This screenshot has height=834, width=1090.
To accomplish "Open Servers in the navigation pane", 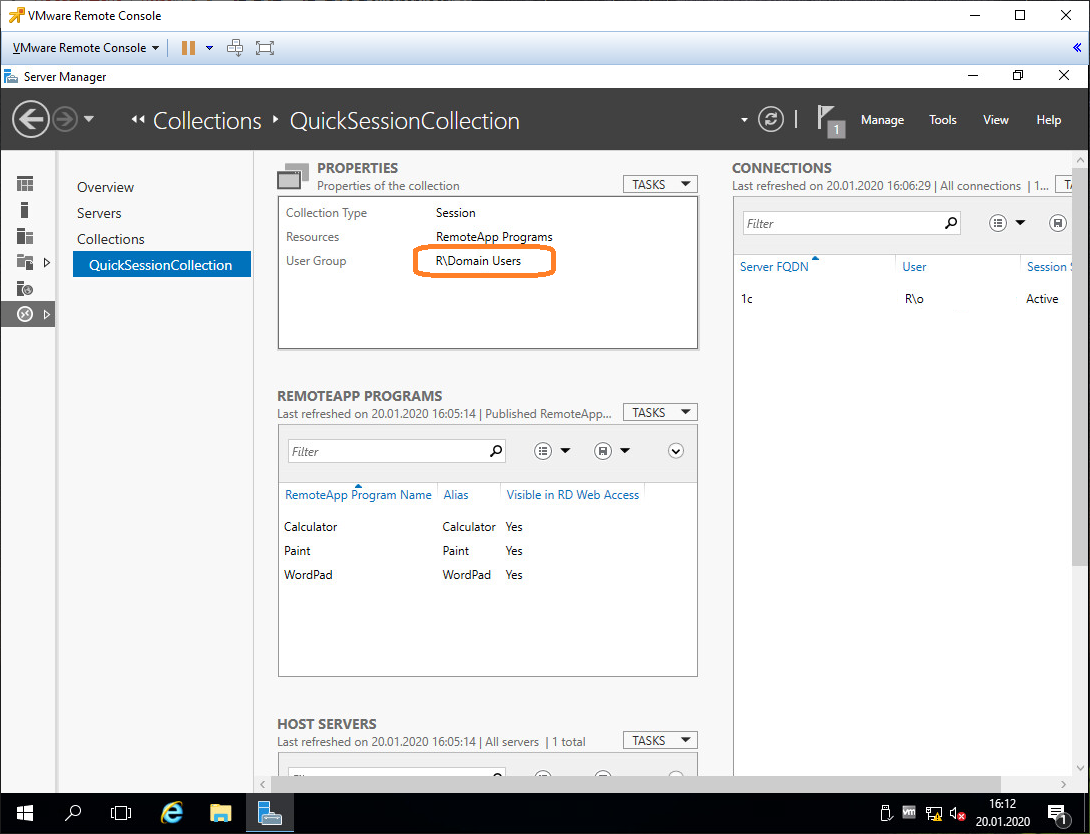I will [x=99, y=213].
